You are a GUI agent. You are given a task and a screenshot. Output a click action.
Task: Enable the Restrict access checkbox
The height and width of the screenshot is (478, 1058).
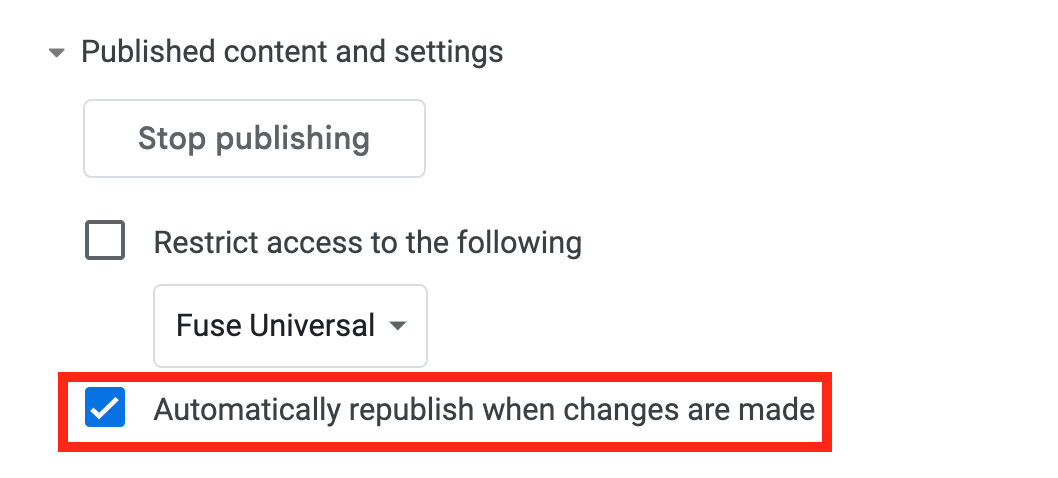(105, 242)
